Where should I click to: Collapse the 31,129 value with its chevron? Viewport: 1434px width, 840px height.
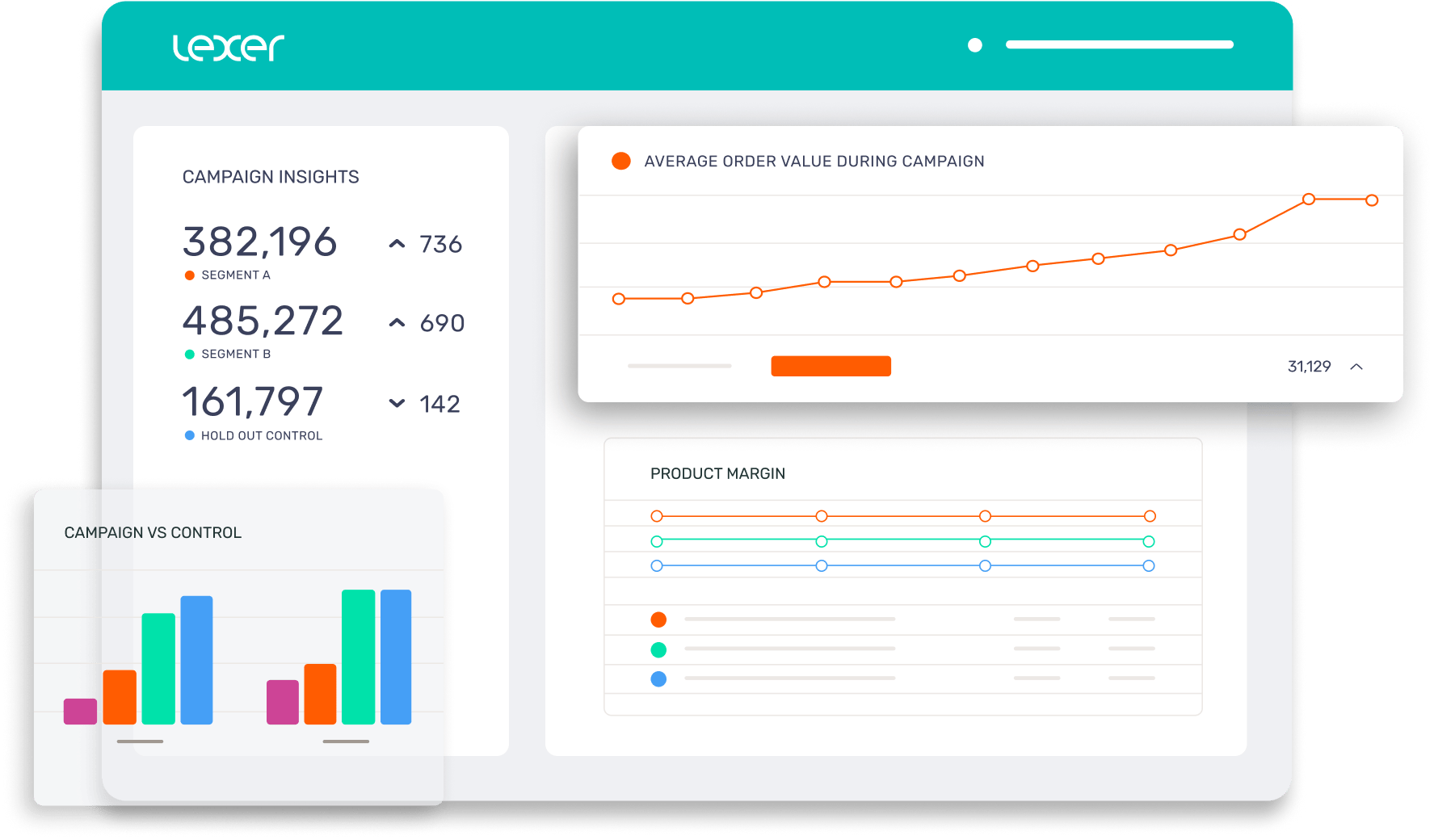coord(1357,366)
